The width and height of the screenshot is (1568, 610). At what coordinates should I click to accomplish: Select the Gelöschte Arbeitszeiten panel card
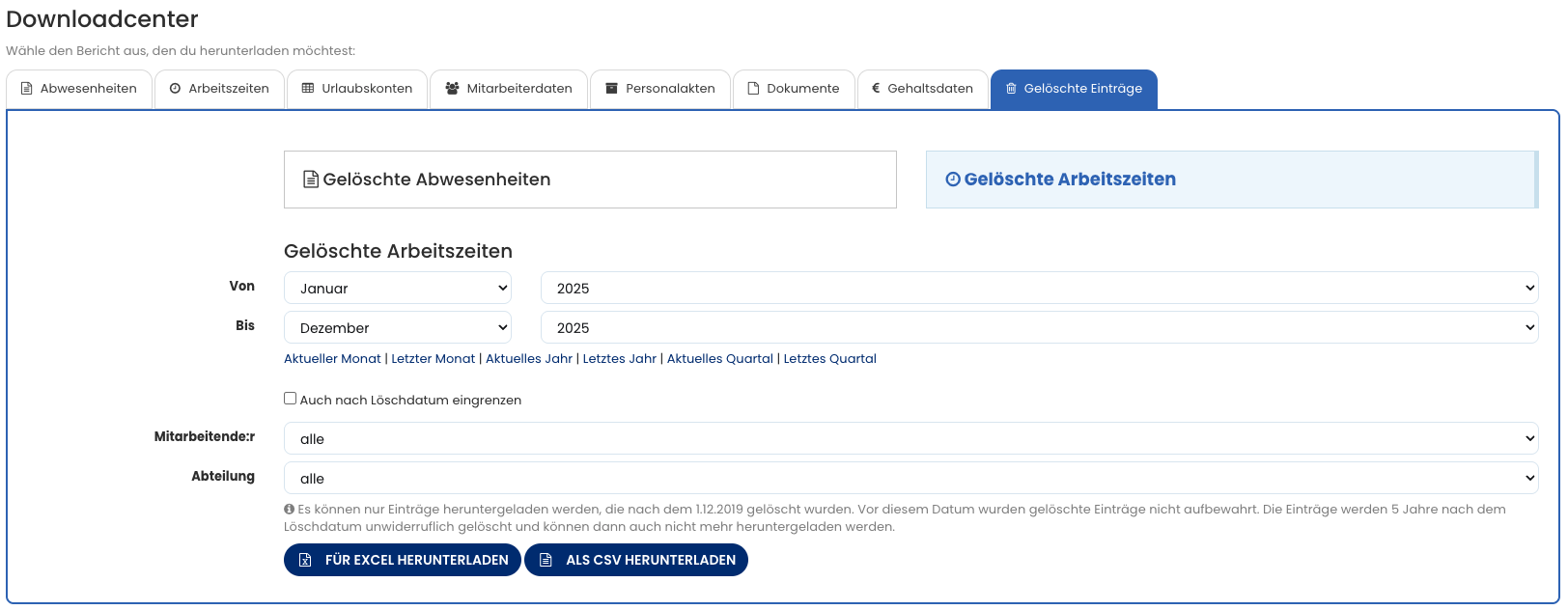click(1230, 180)
